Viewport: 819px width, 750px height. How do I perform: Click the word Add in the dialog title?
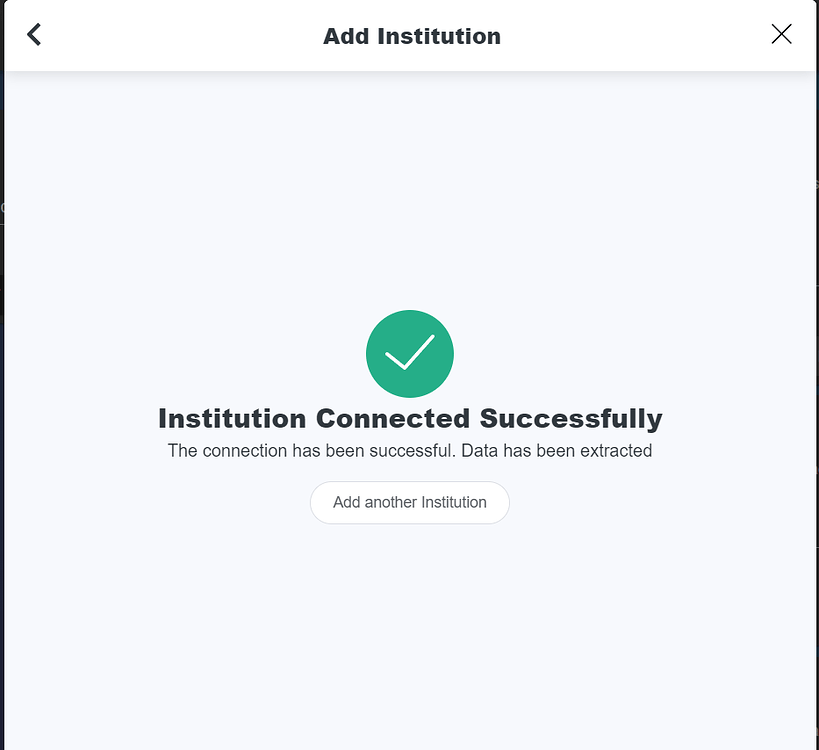(346, 36)
